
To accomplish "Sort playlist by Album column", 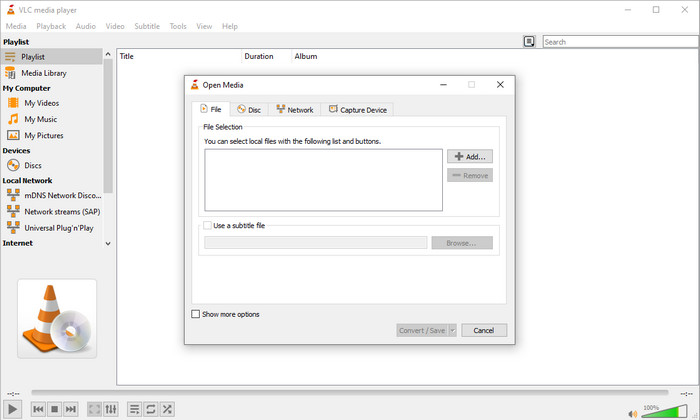I will [x=306, y=56].
